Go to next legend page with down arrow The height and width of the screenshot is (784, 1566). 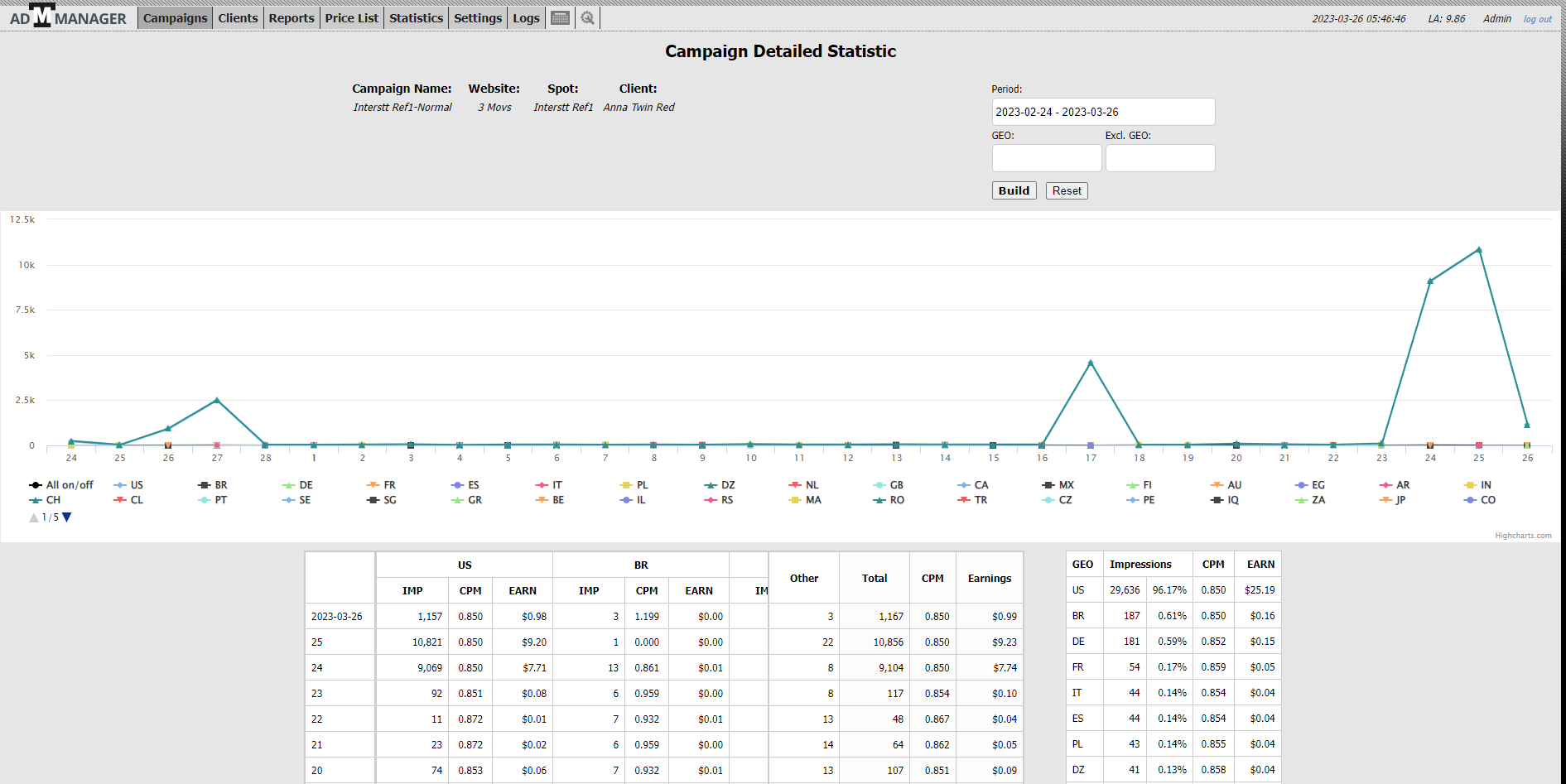67,517
